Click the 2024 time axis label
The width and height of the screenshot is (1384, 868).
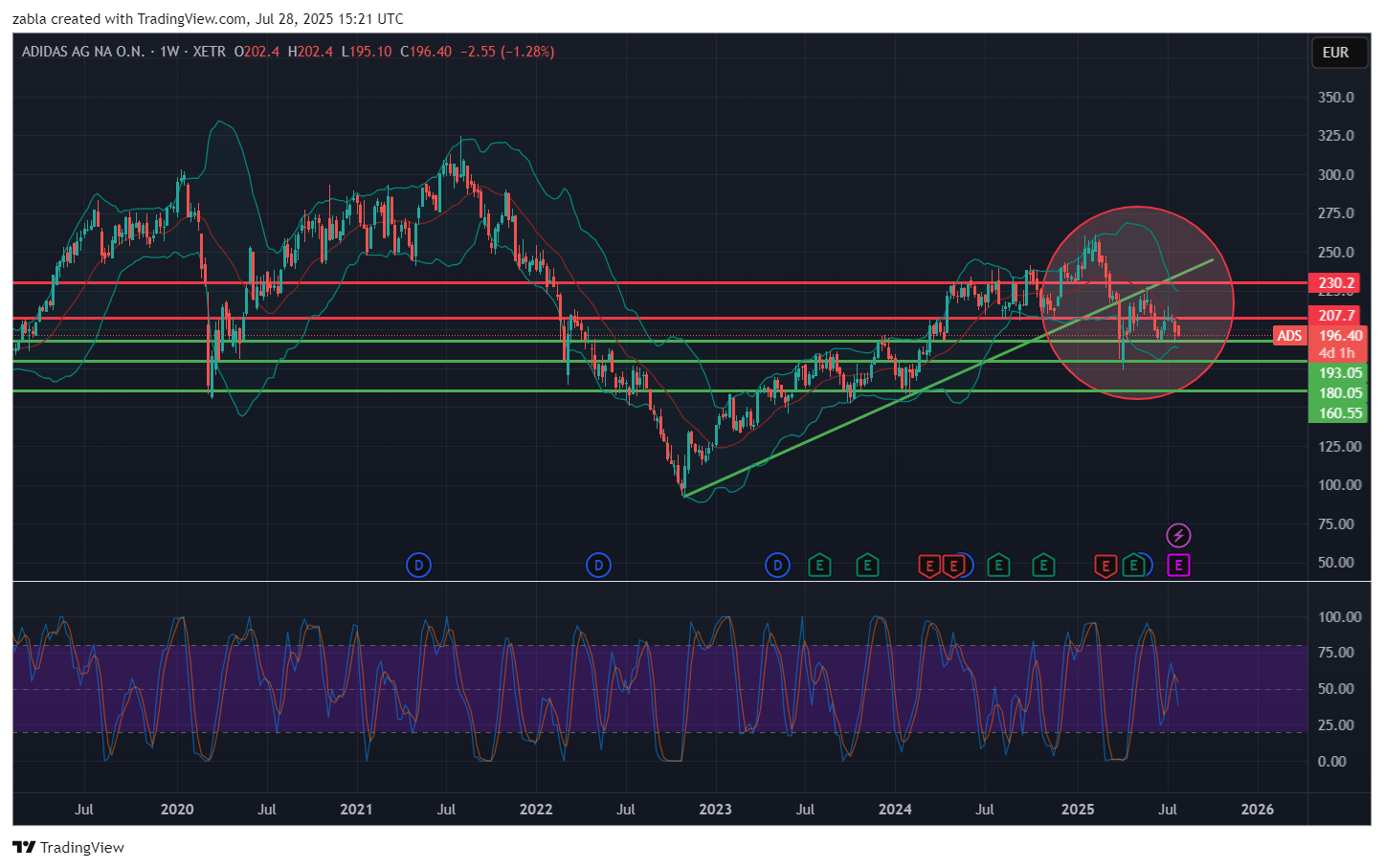coord(895,810)
